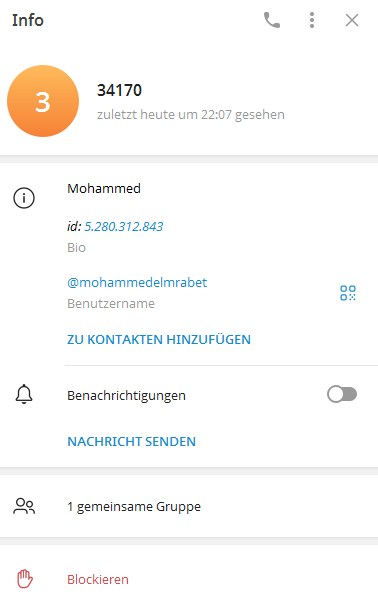Viewport: 378px width, 605px height.
Task: Copy the id 5.280.312.843 link
Action: 124,226
